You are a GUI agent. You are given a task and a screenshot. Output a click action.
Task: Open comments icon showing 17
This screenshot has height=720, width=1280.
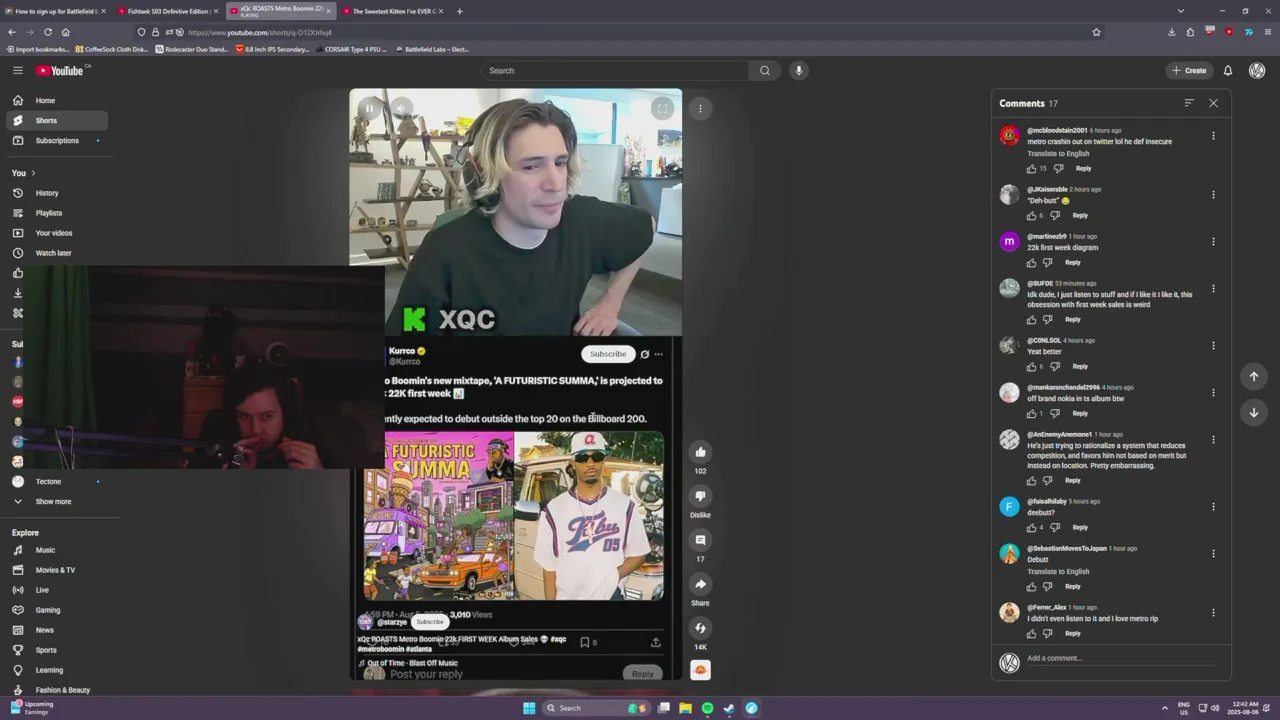[x=700, y=540]
